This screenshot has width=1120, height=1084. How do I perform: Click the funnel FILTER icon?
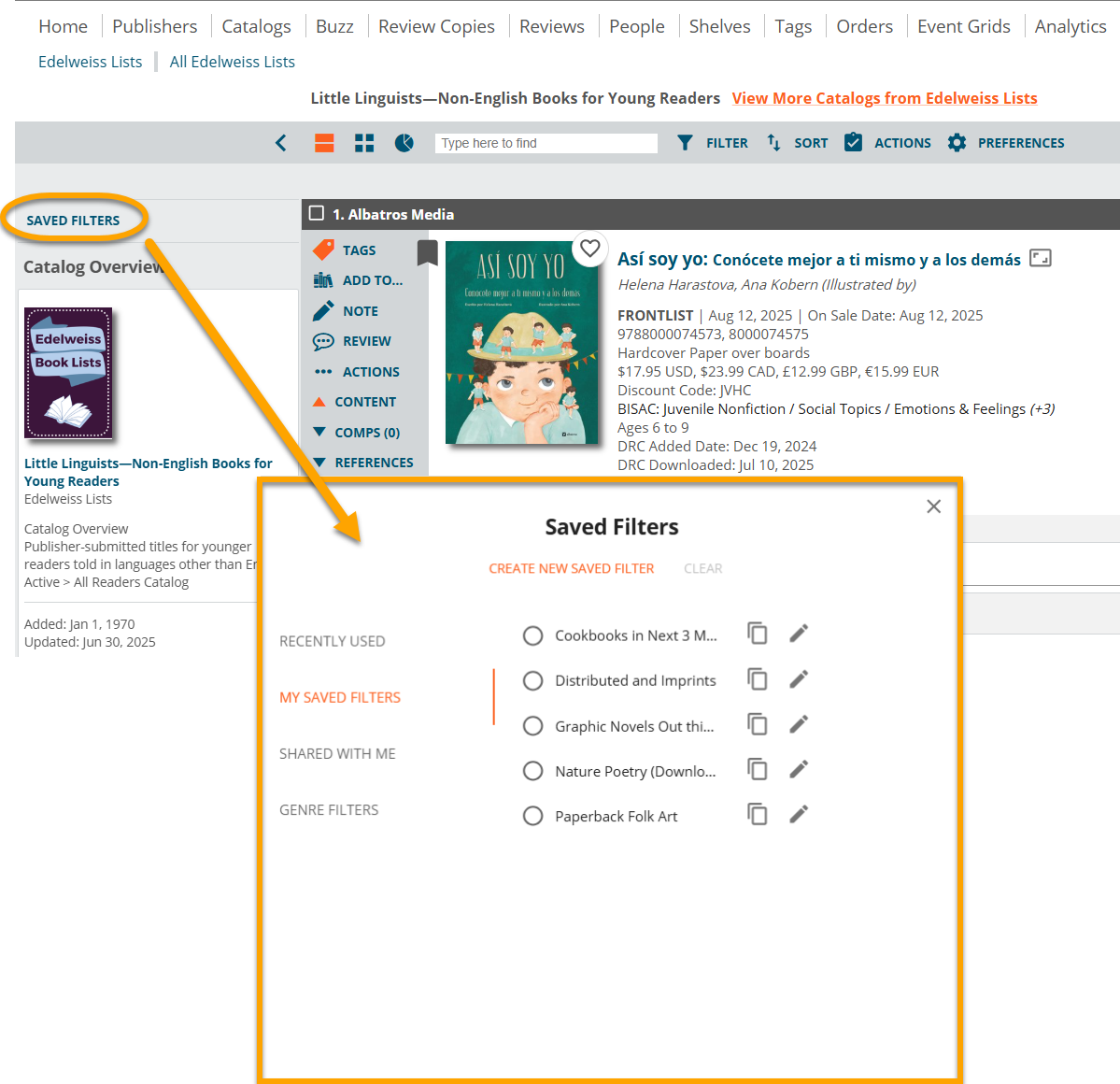685,143
